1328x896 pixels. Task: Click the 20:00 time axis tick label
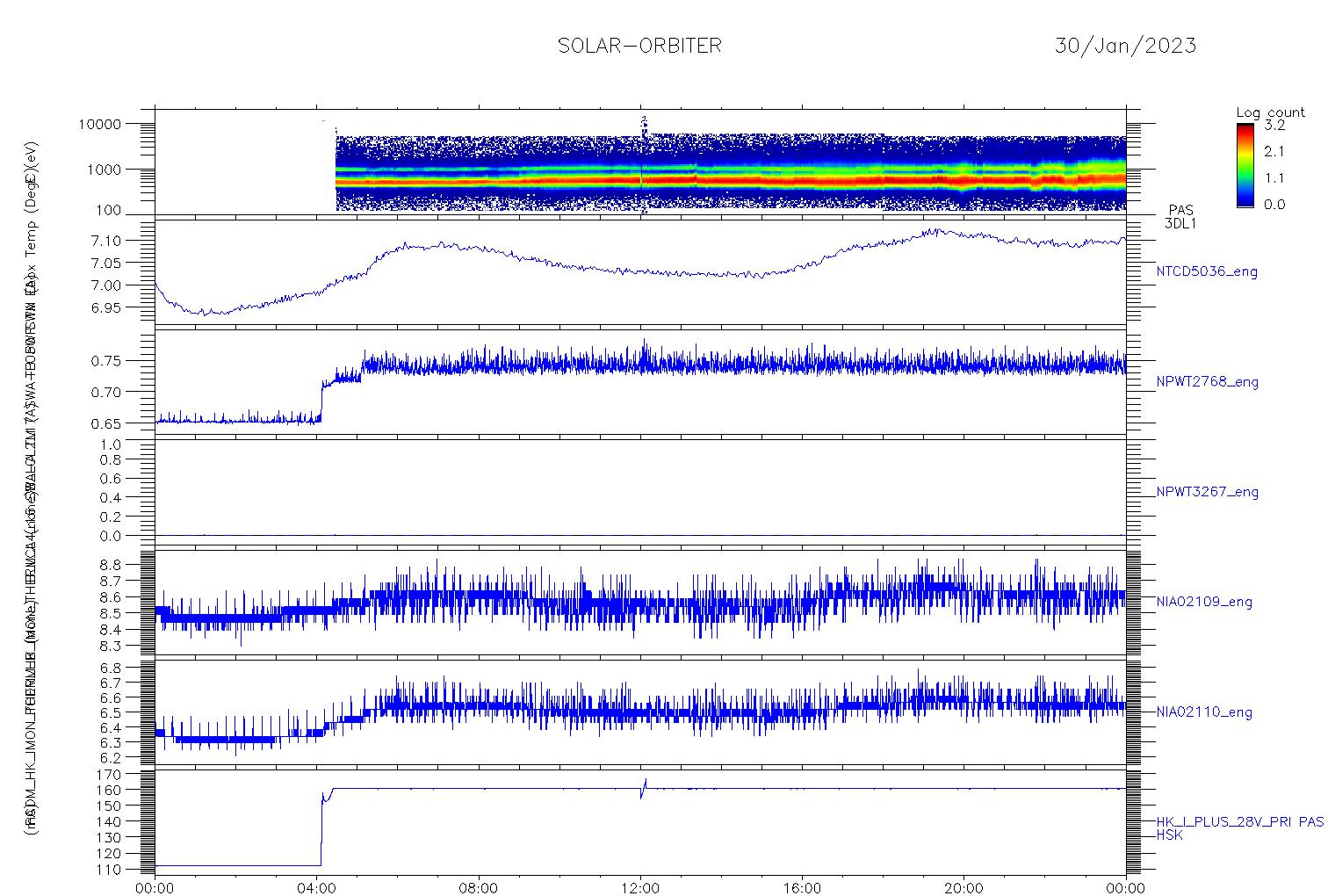964,888
